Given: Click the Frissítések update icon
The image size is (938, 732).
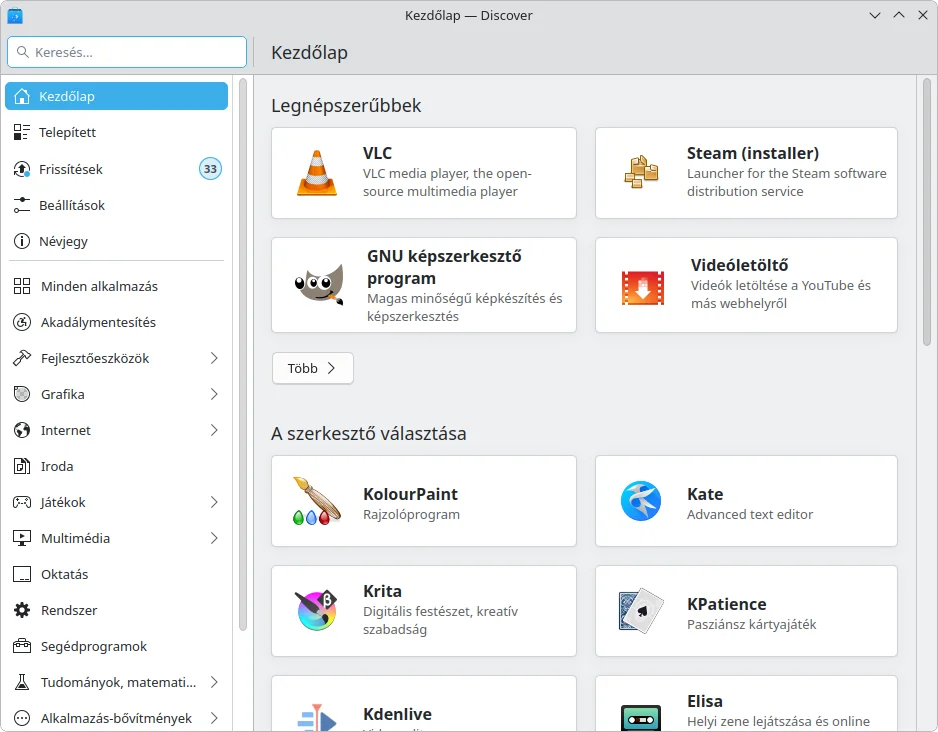Looking at the screenshot, I should 22,169.
